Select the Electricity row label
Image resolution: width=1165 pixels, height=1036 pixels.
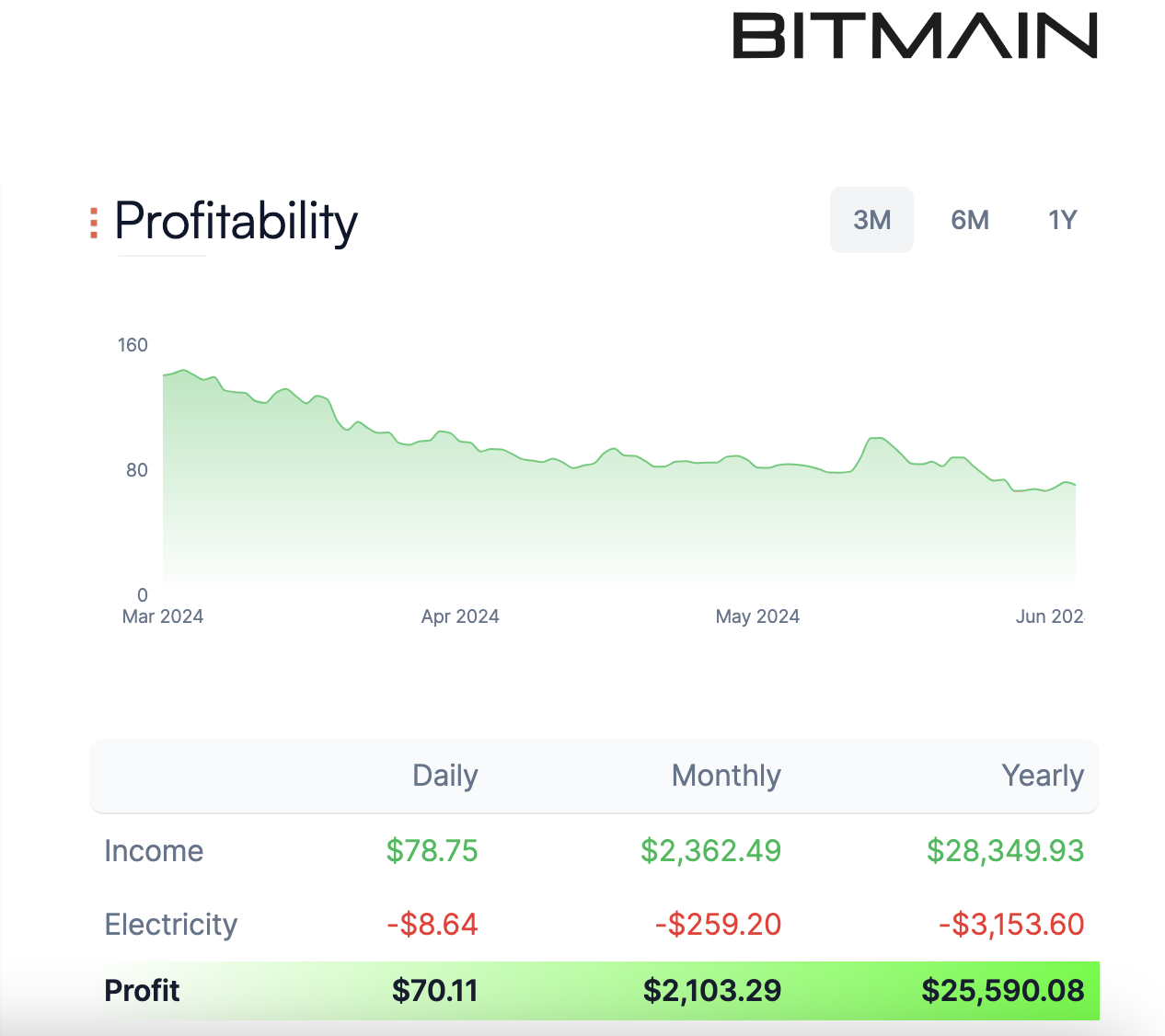[171, 925]
